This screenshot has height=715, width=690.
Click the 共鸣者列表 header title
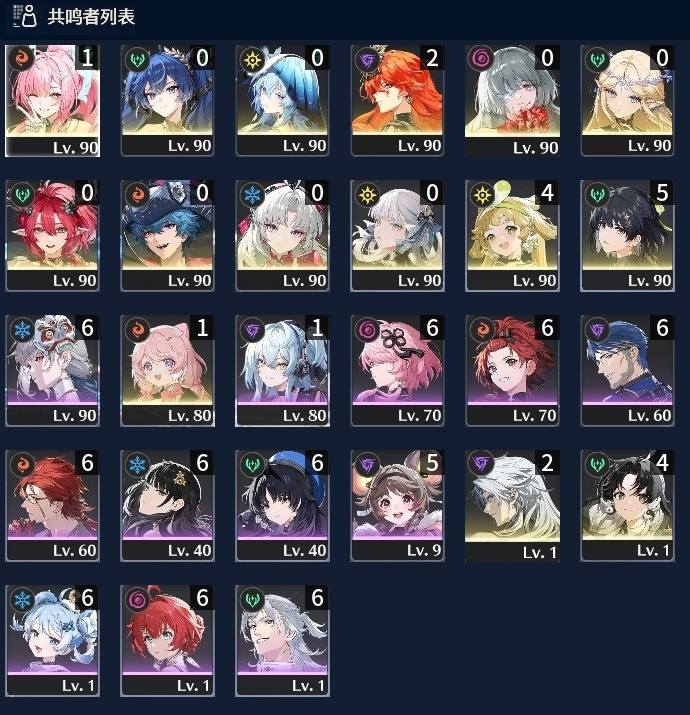click(91, 16)
